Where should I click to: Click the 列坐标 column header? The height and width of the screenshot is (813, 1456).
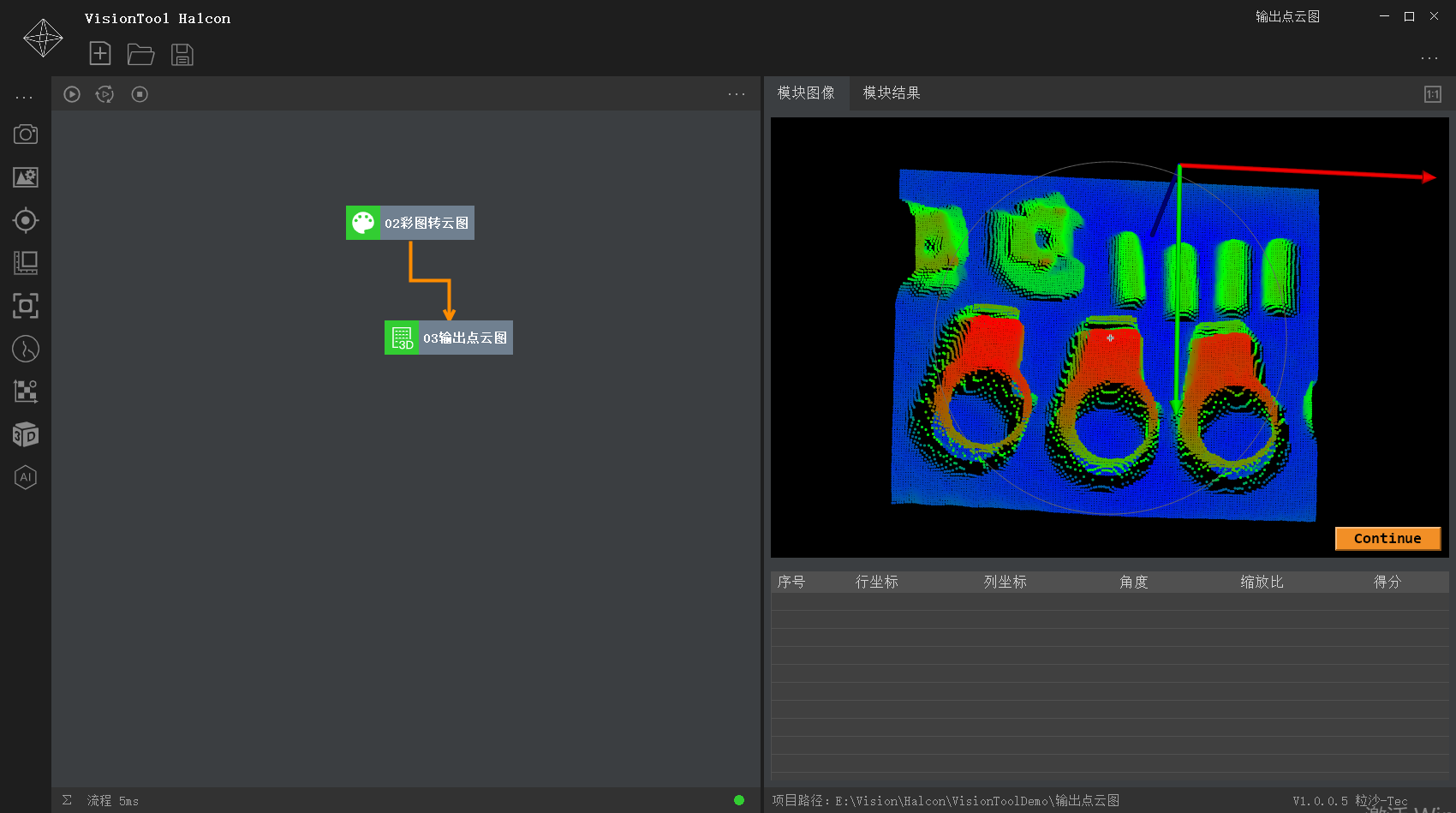point(1005,582)
